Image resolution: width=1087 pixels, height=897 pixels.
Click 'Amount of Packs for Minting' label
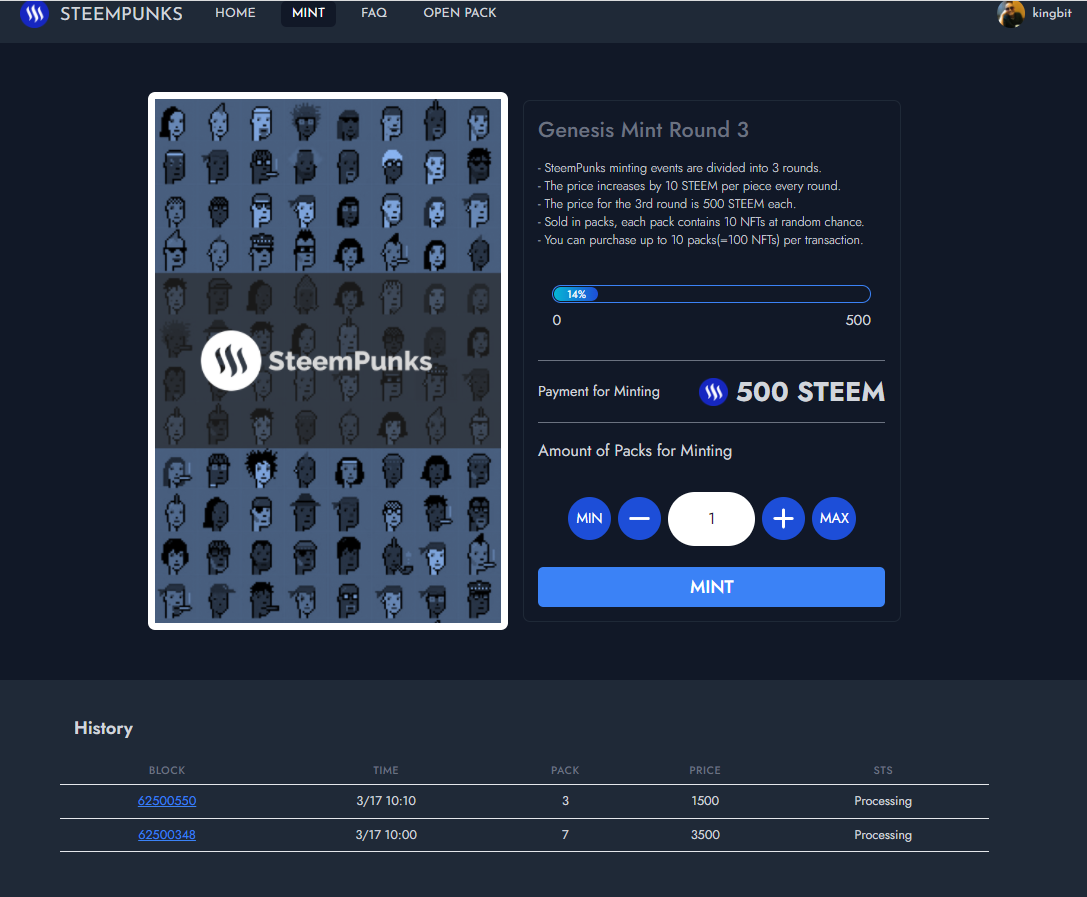[635, 451]
